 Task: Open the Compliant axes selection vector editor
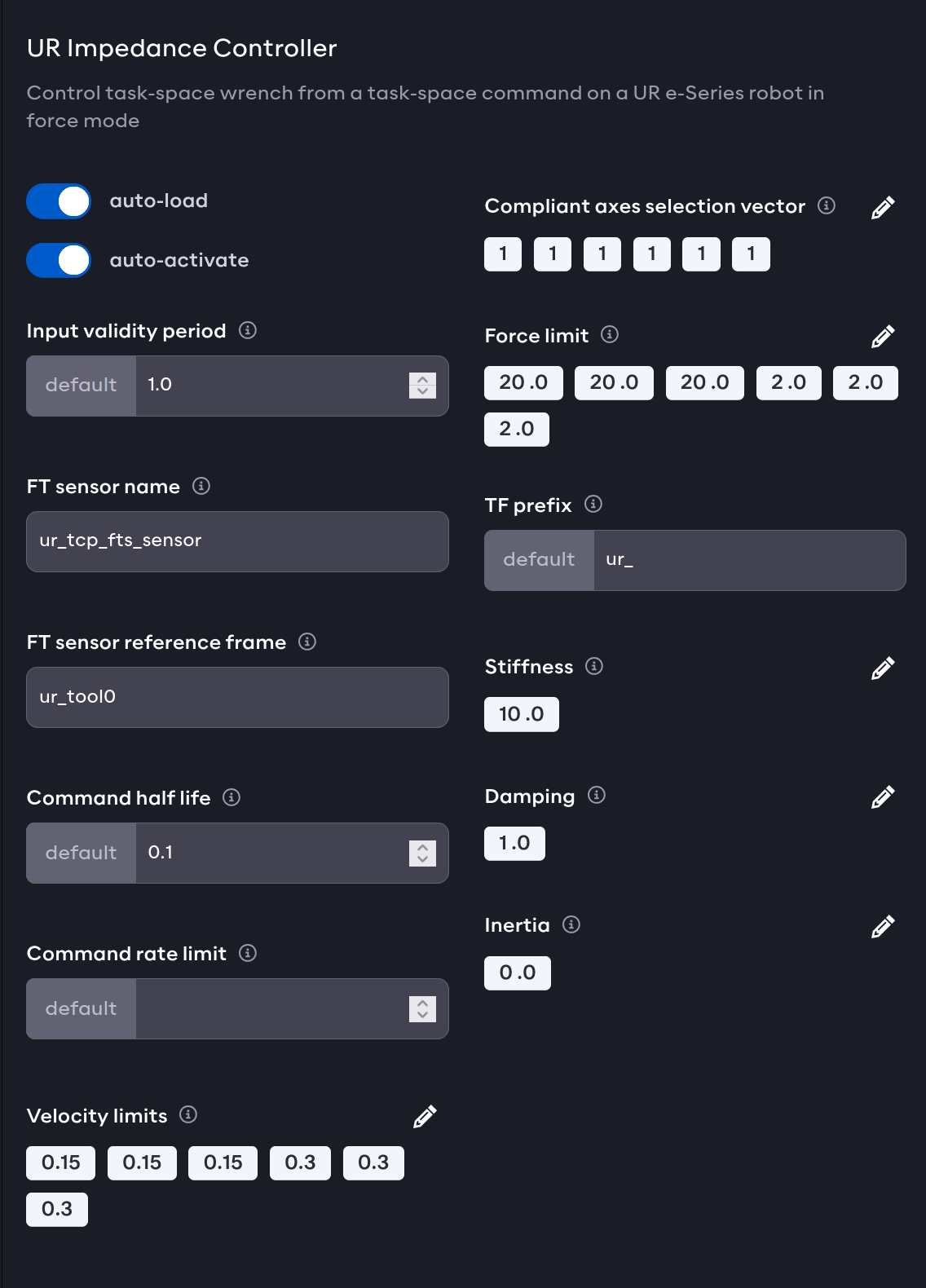click(x=883, y=208)
